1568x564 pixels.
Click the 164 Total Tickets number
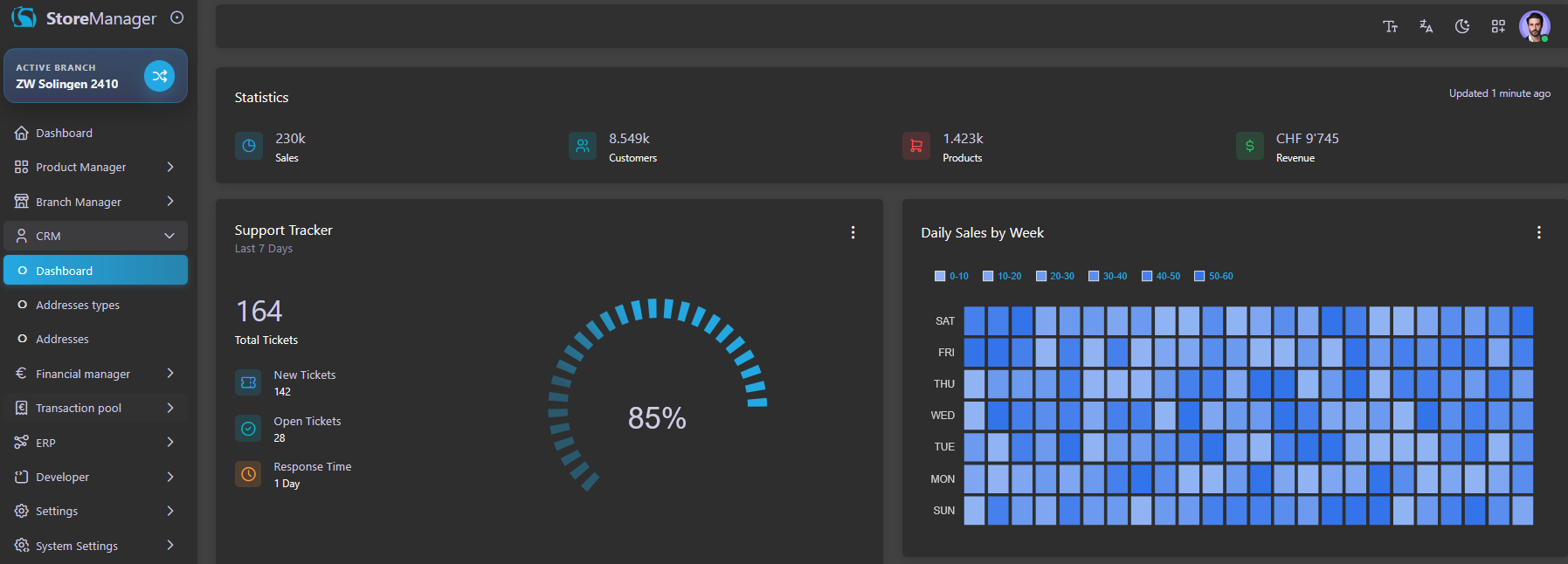click(x=259, y=311)
